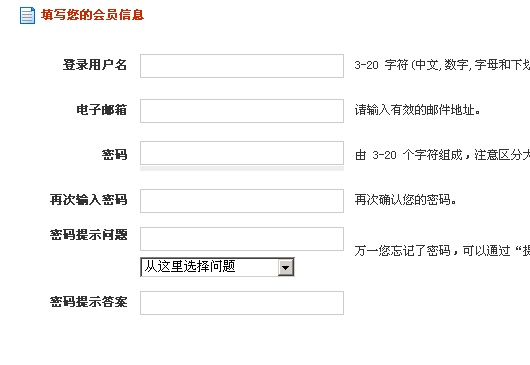Click the 电子邮箱 label text
Screen dimensions: 530x365
pyautogui.click(x=101, y=110)
